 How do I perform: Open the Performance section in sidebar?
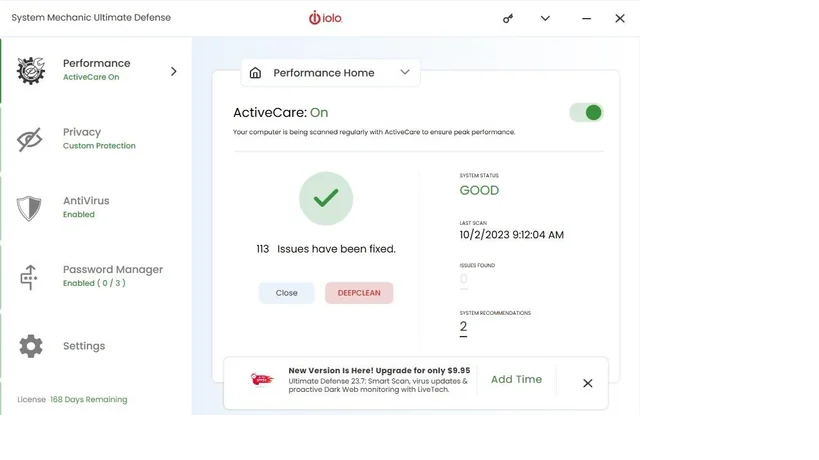96,70
